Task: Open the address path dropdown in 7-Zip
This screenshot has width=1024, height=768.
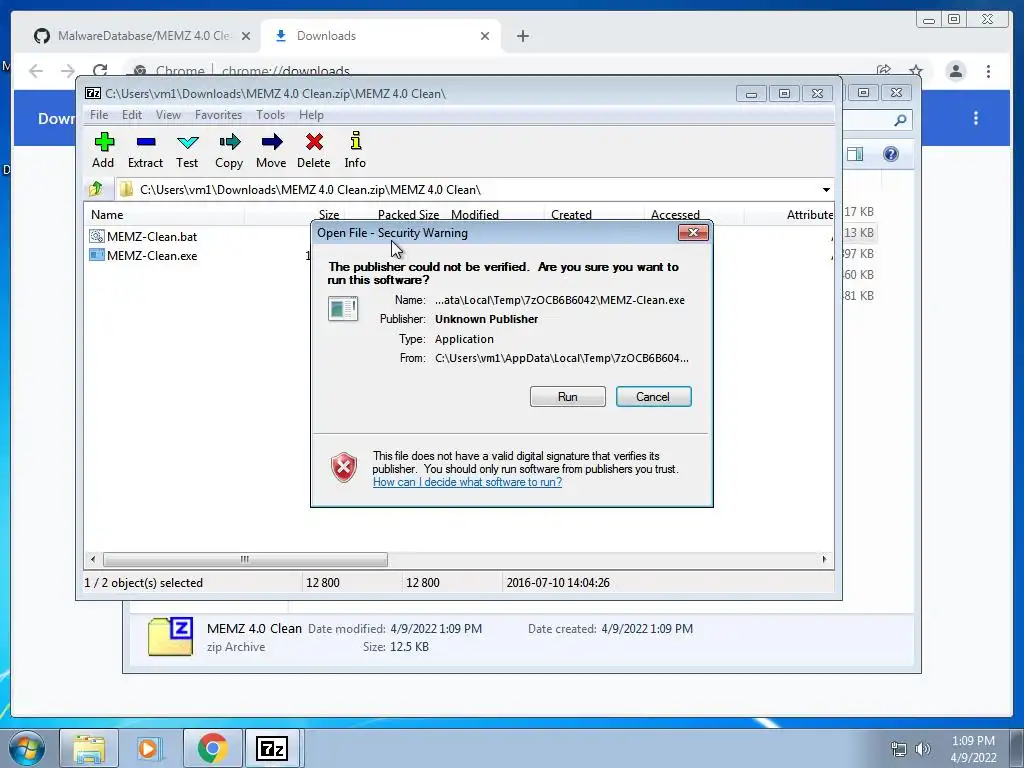Action: click(x=826, y=190)
